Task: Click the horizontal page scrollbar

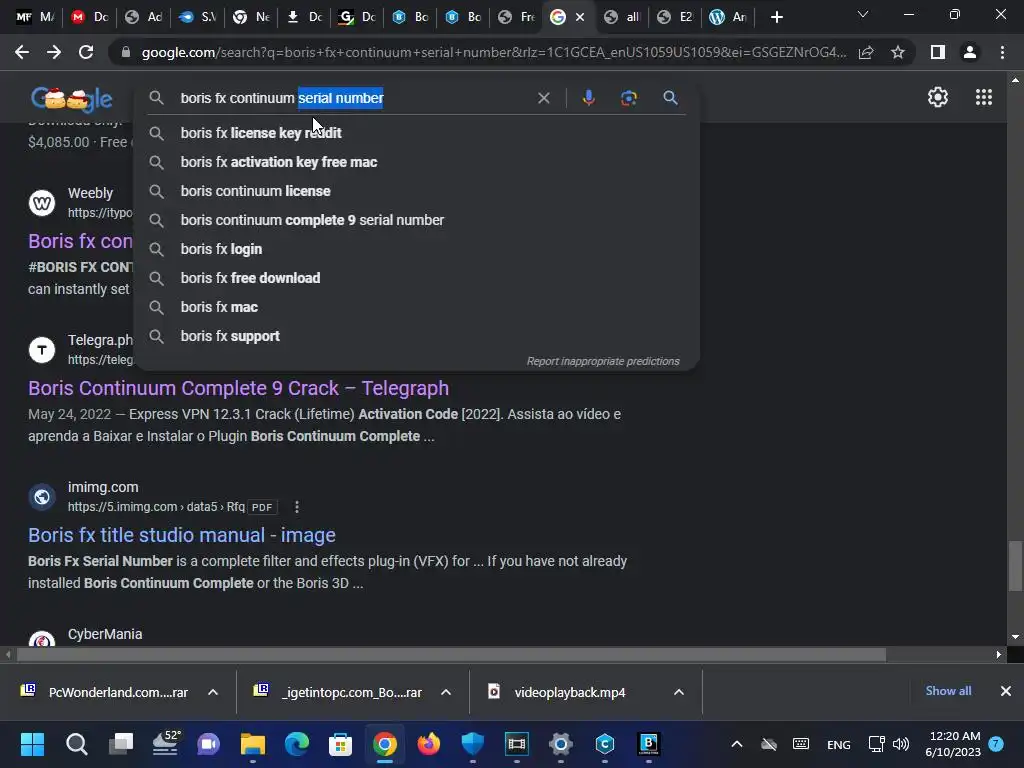Action: tap(451, 654)
